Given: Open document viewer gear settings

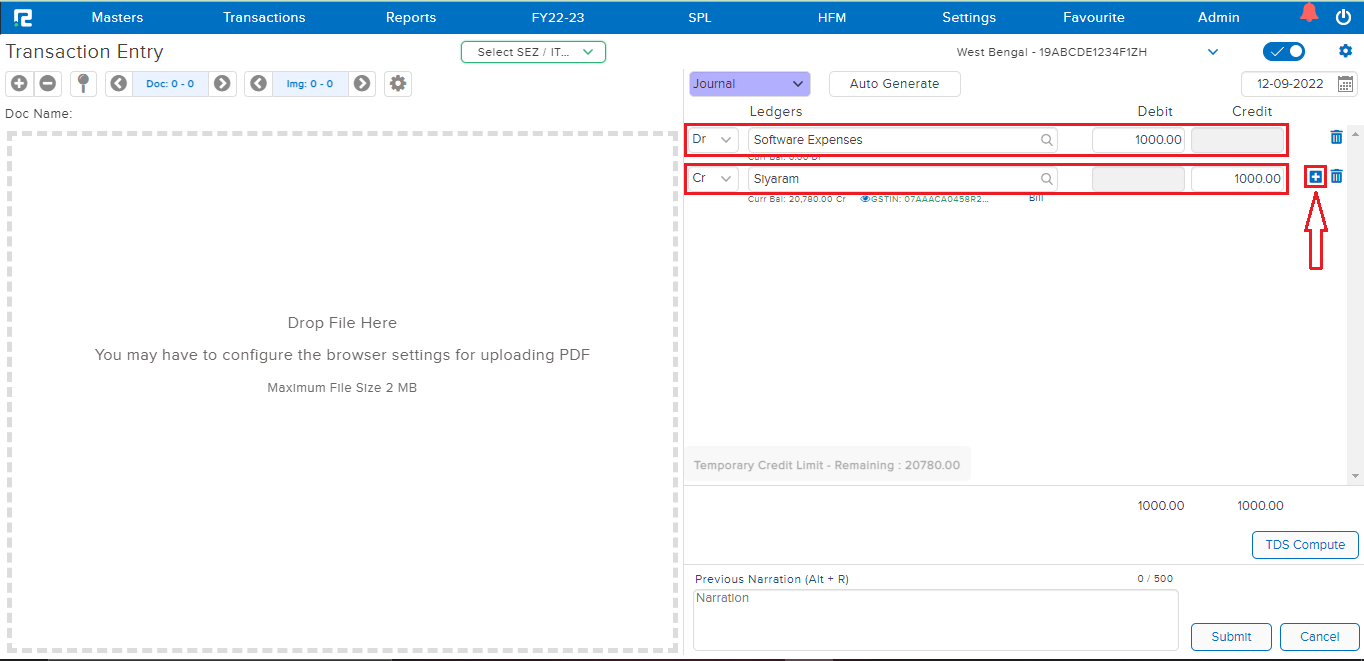Looking at the screenshot, I should click(398, 84).
